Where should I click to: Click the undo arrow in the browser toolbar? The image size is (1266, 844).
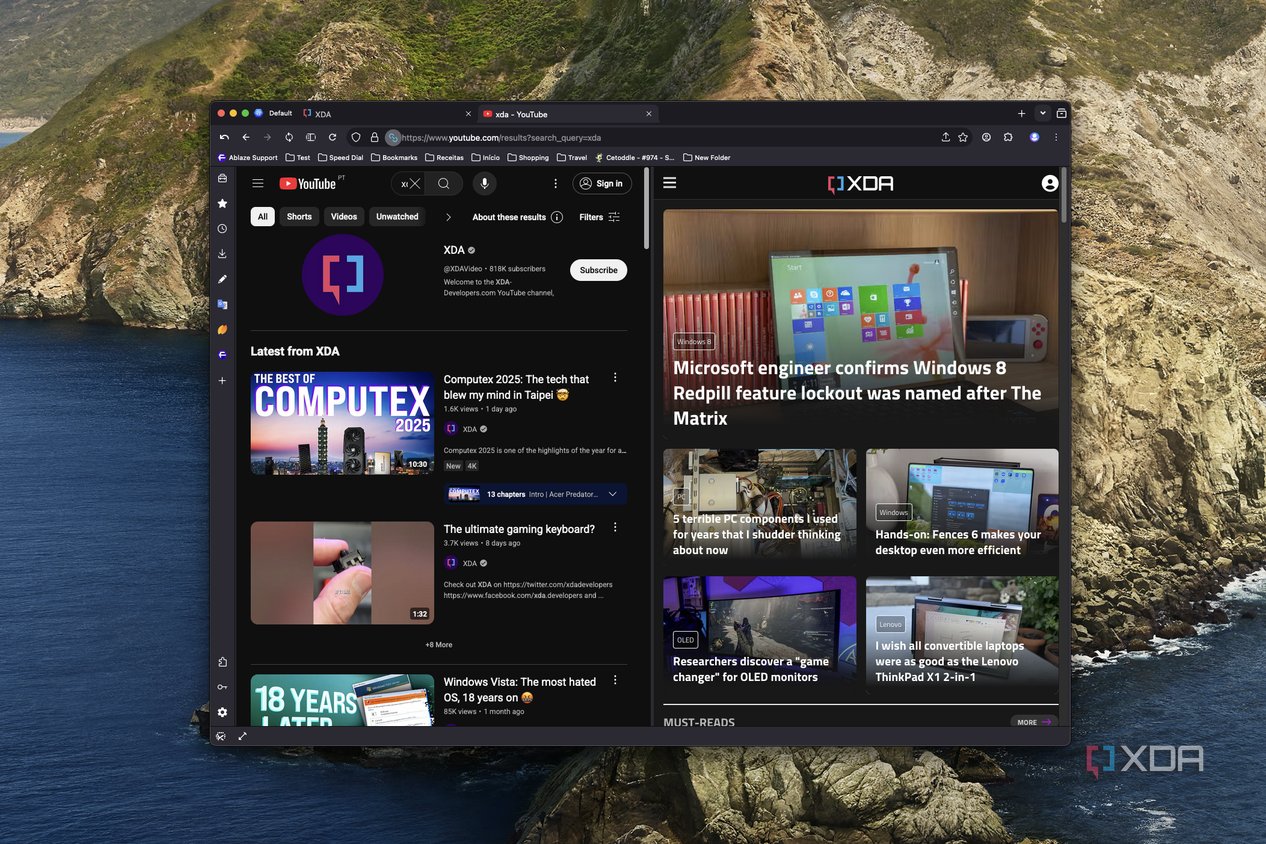[224, 137]
